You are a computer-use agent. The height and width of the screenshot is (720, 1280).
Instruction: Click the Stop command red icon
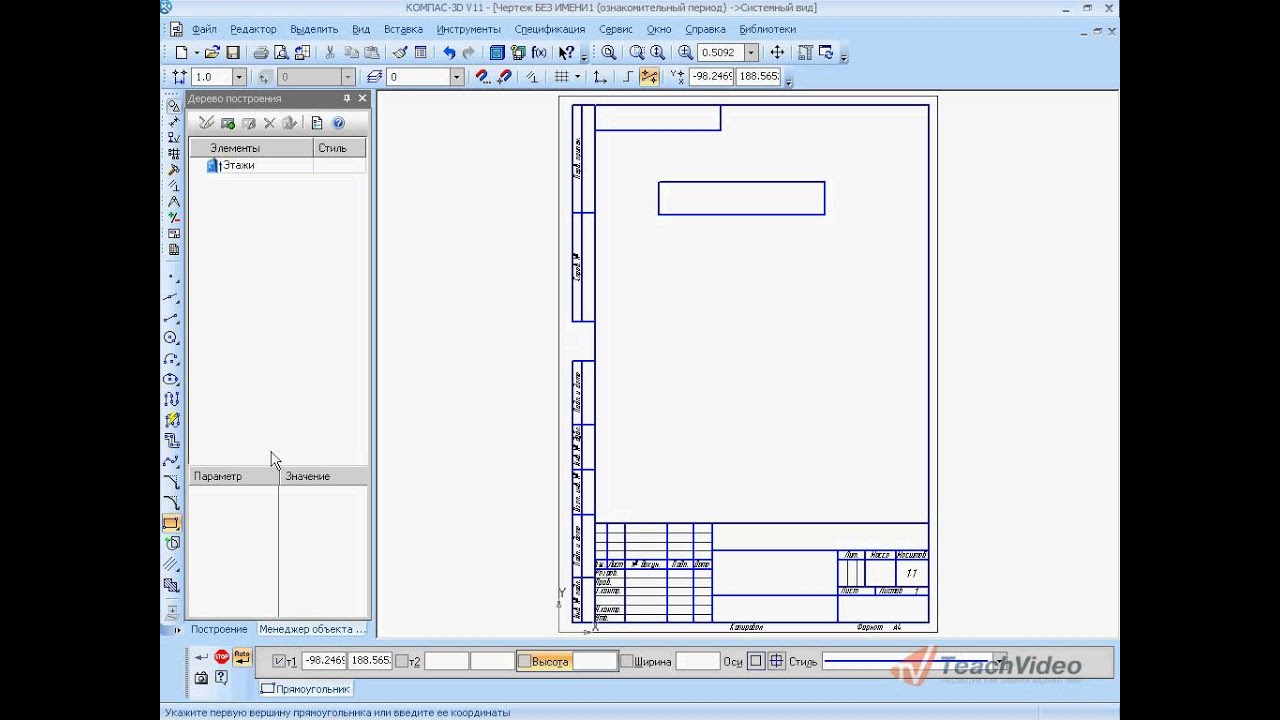(x=221, y=657)
